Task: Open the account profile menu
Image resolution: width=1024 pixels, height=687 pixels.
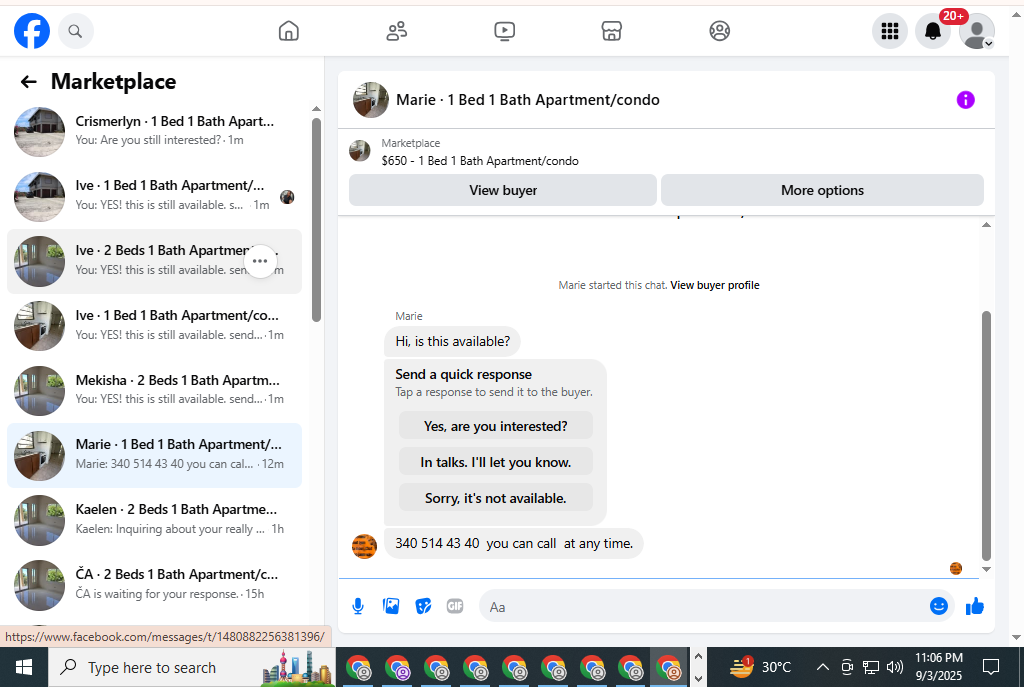Action: pyautogui.click(x=976, y=31)
